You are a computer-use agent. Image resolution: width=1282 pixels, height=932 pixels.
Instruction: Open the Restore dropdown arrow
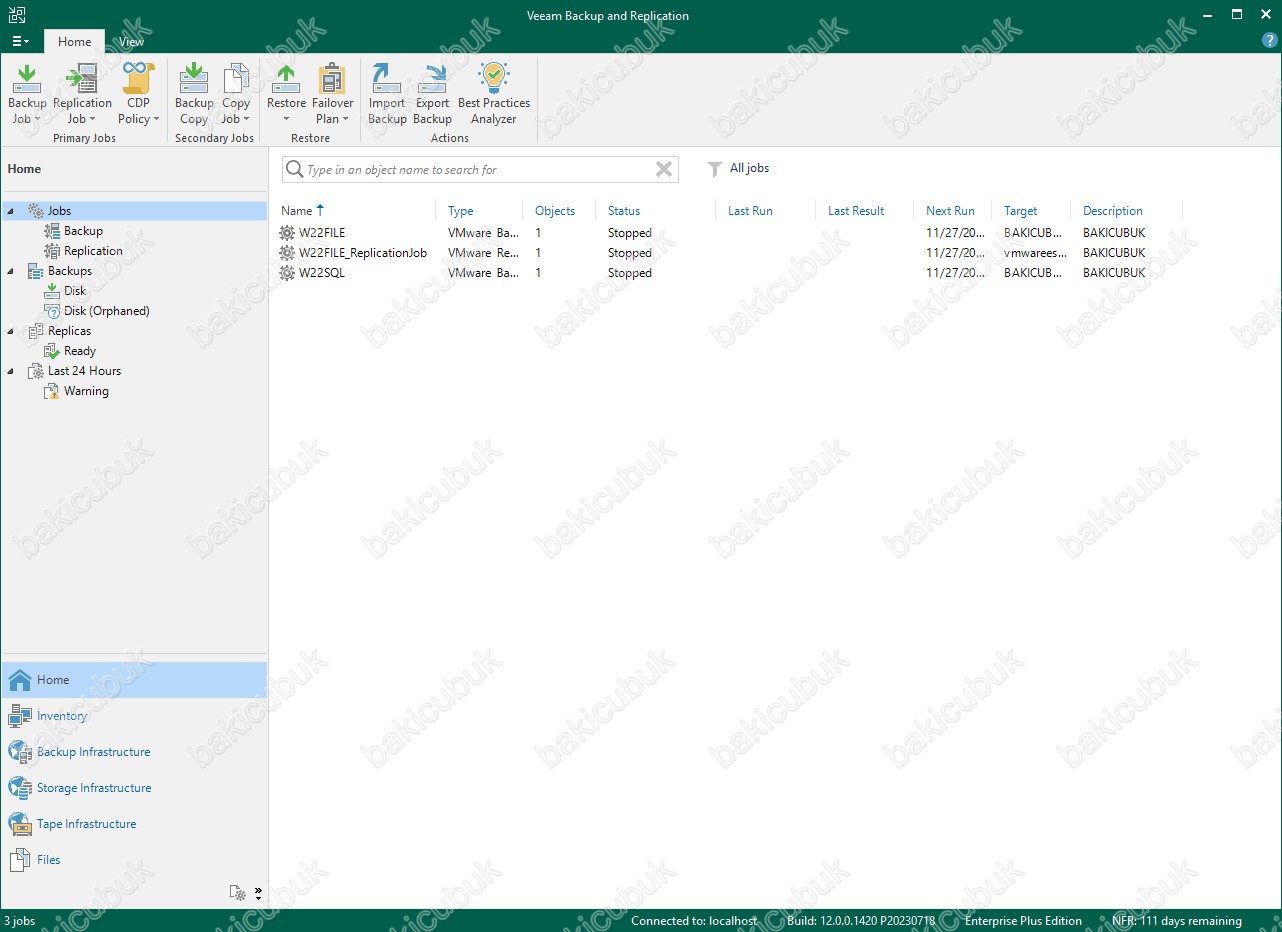coord(286,120)
